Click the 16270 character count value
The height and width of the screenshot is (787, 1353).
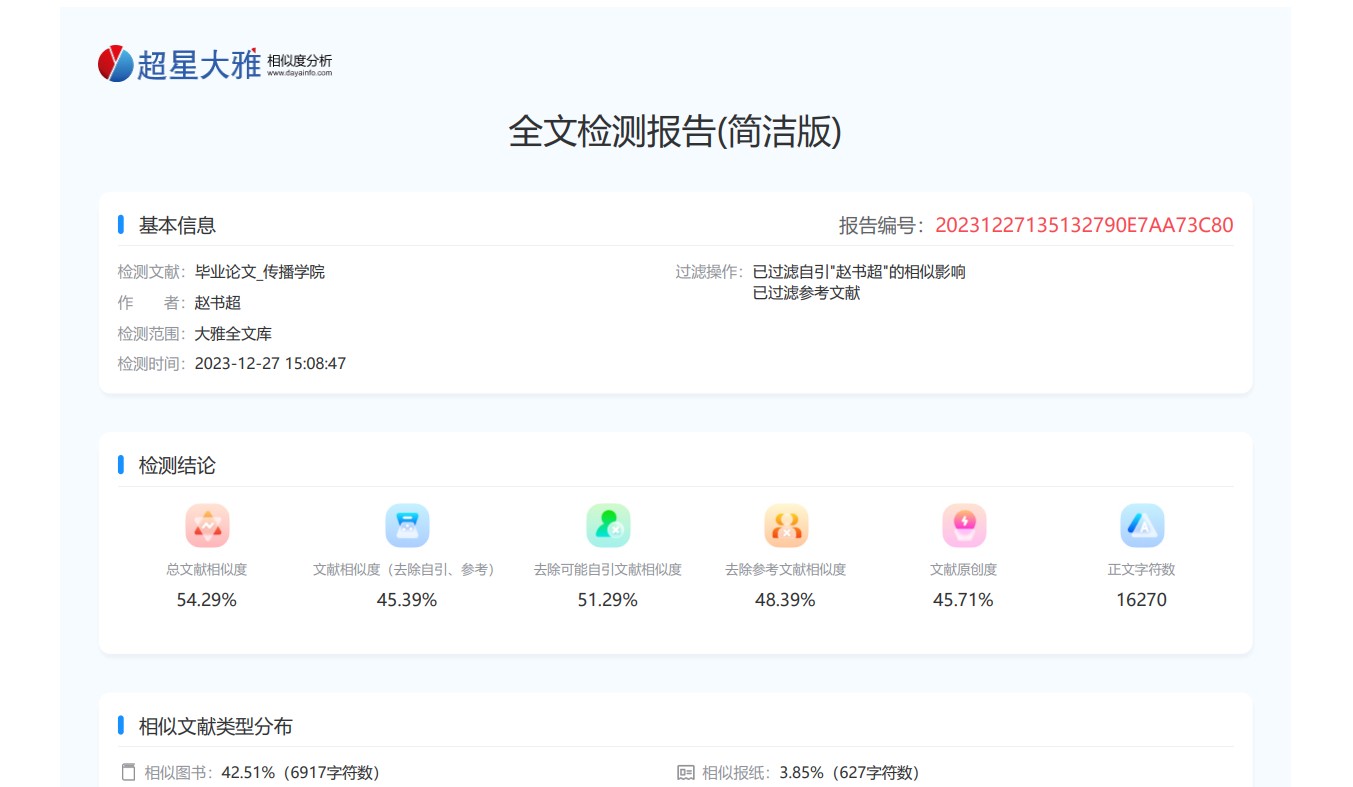coord(1141,600)
